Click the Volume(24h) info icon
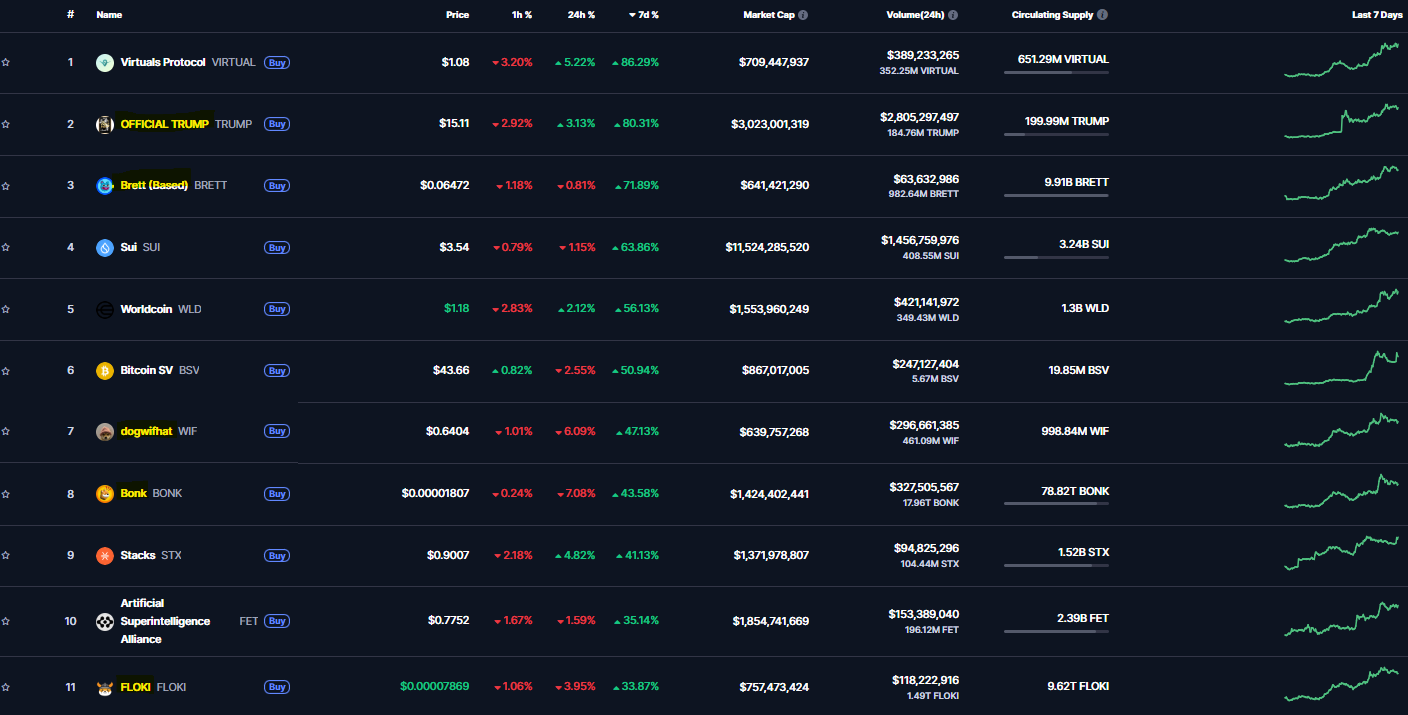This screenshot has width=1408, height=715. pyautogui.click(x=952, y=15)
